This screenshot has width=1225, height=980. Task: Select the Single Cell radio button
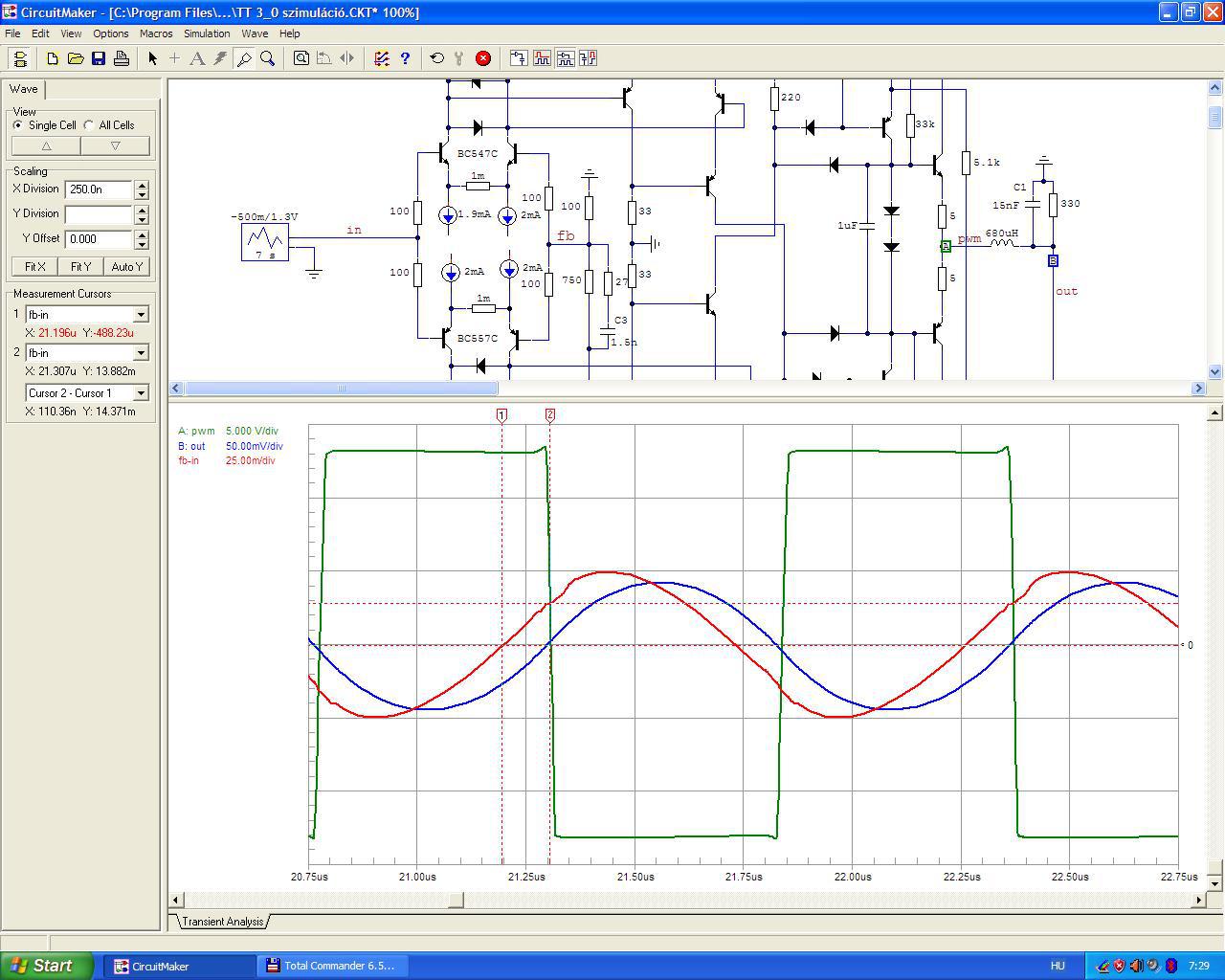[x=18, y=125]
